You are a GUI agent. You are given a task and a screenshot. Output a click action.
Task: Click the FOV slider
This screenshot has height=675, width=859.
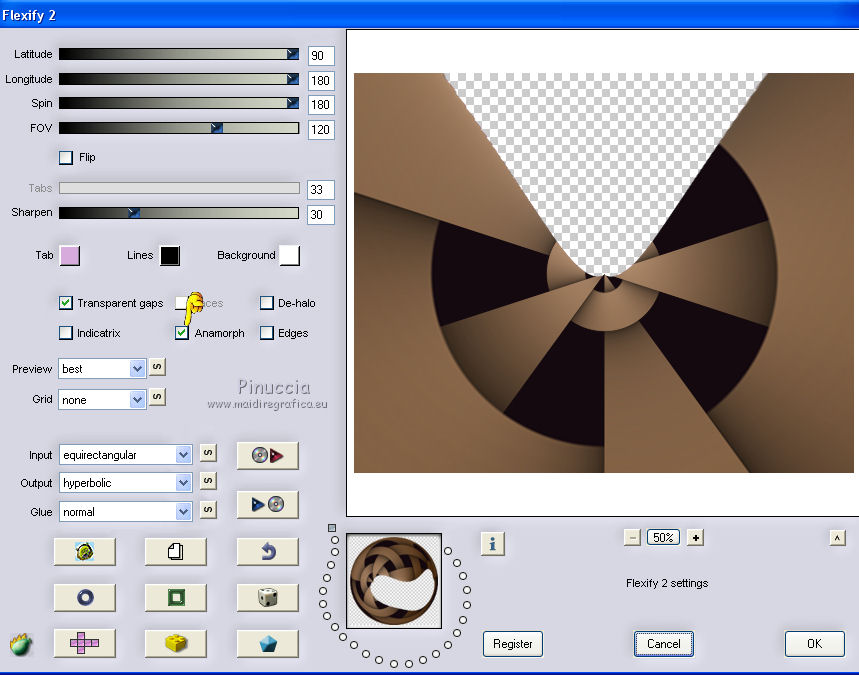[x=179, y=128]
